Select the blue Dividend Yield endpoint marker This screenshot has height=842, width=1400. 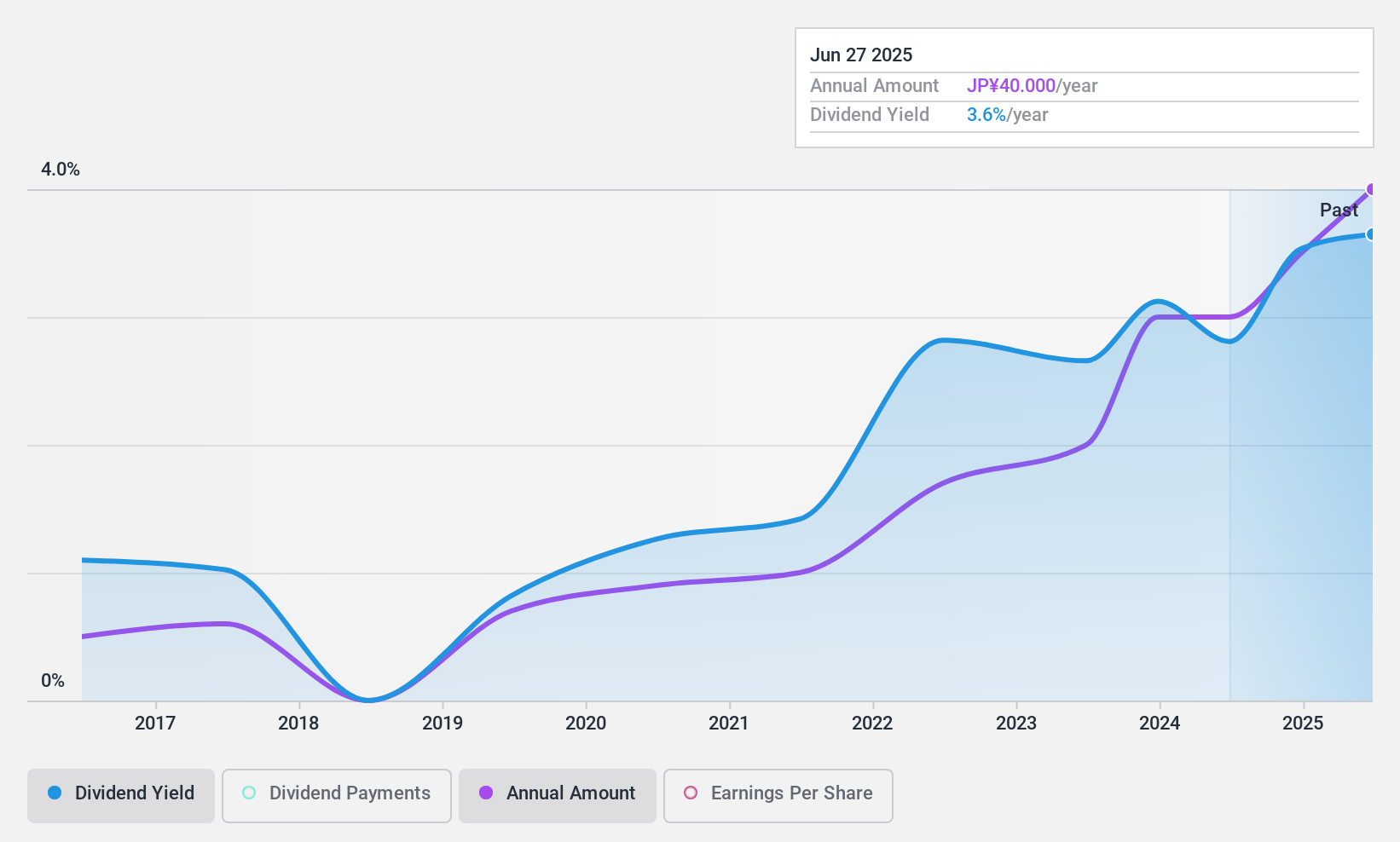[1371, 234]
